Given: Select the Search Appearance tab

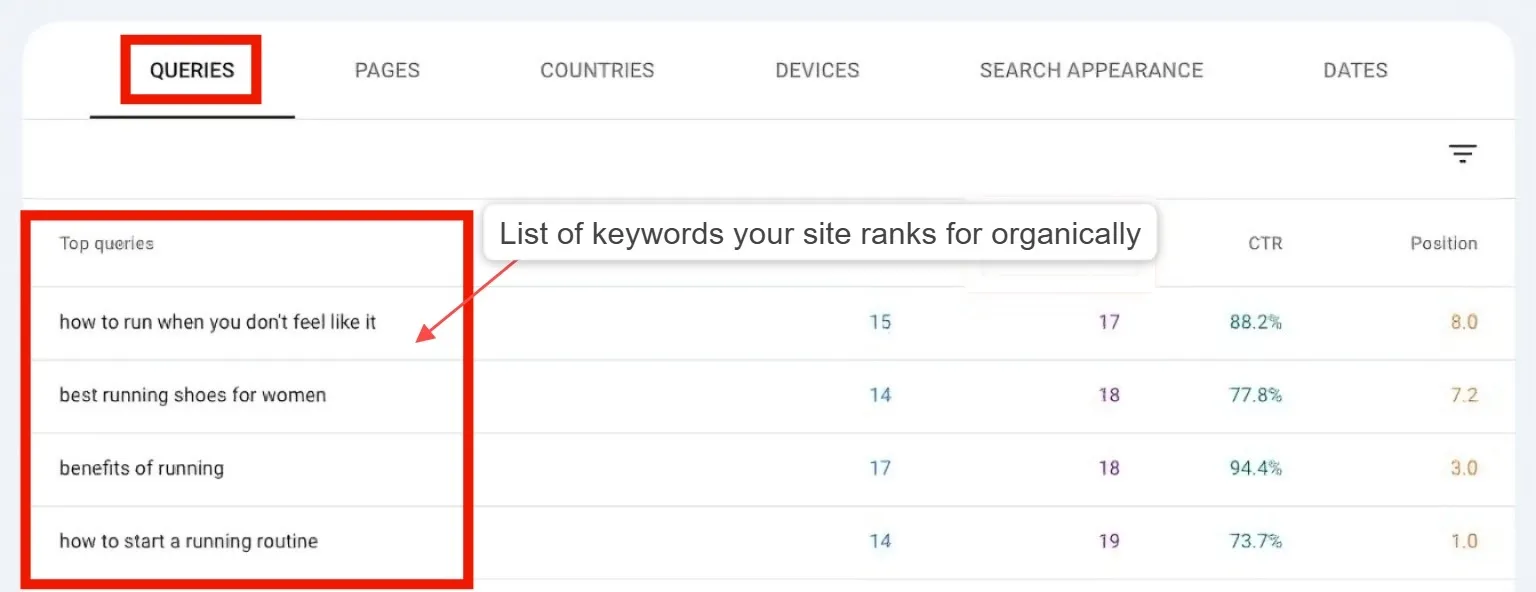Looking at the screenshot, I should 1091,71.
